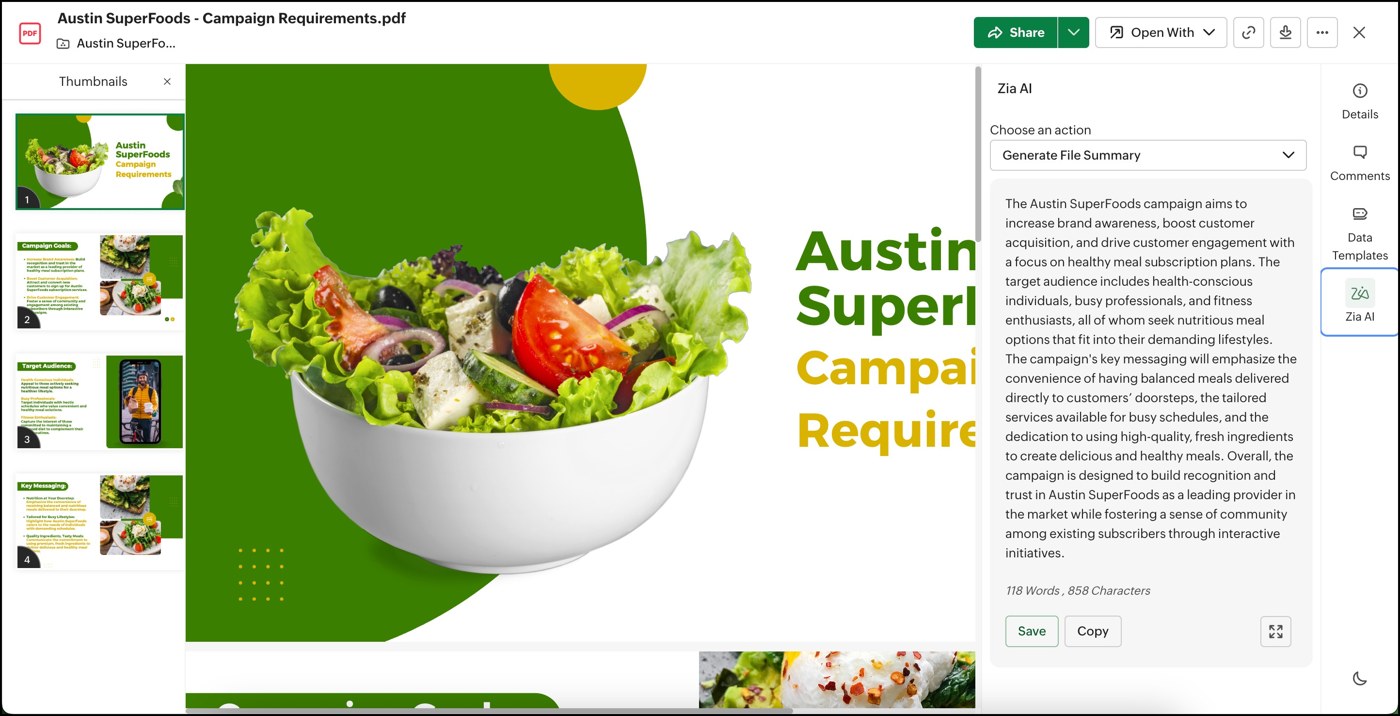This screenshot has width=1400, height=716.
Task: Click the document vertical scrollbar
Action: tap(978, 155)
